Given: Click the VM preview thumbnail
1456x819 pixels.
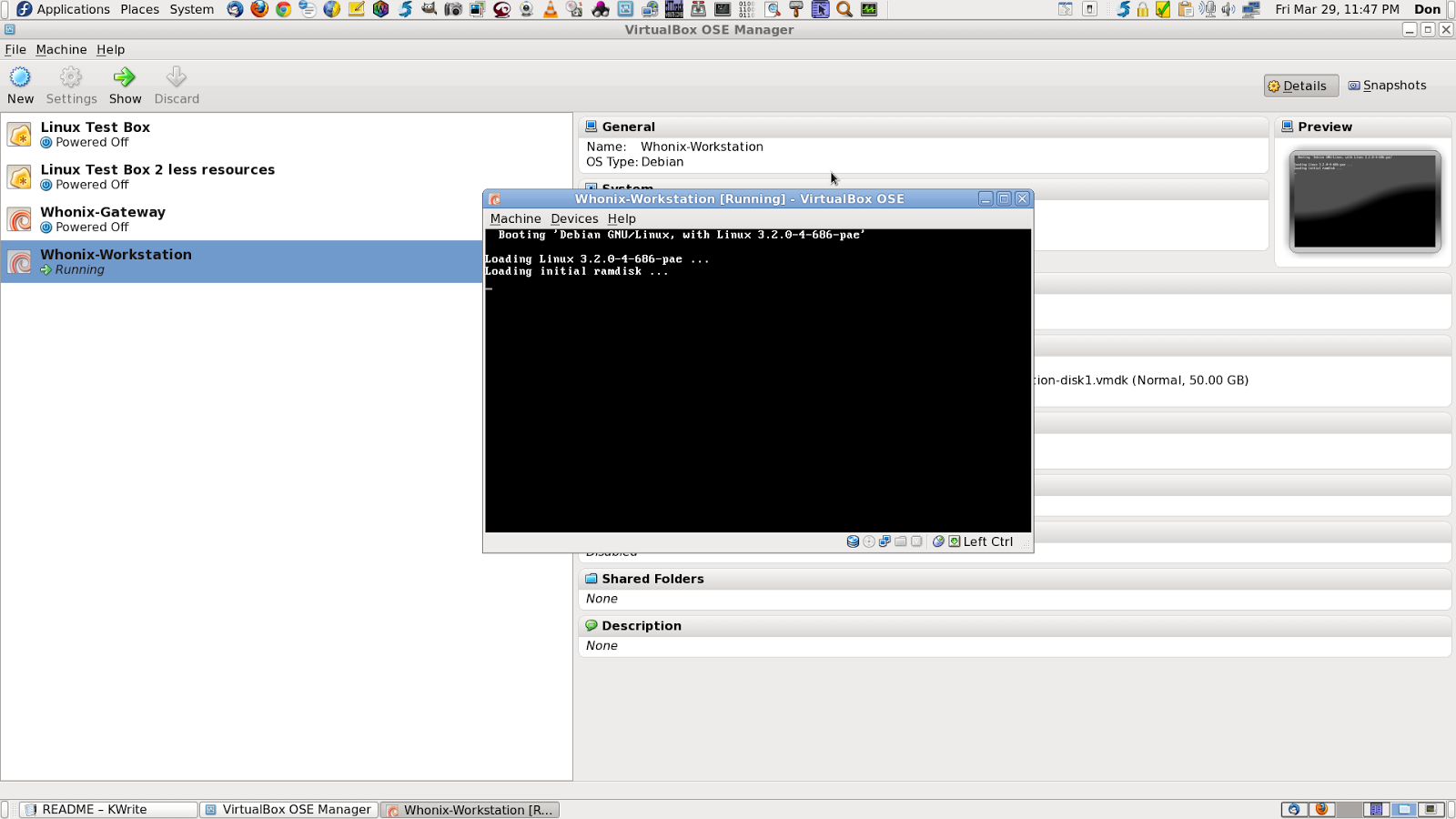Looking at the screenshot, I should tap(1364, 201).
